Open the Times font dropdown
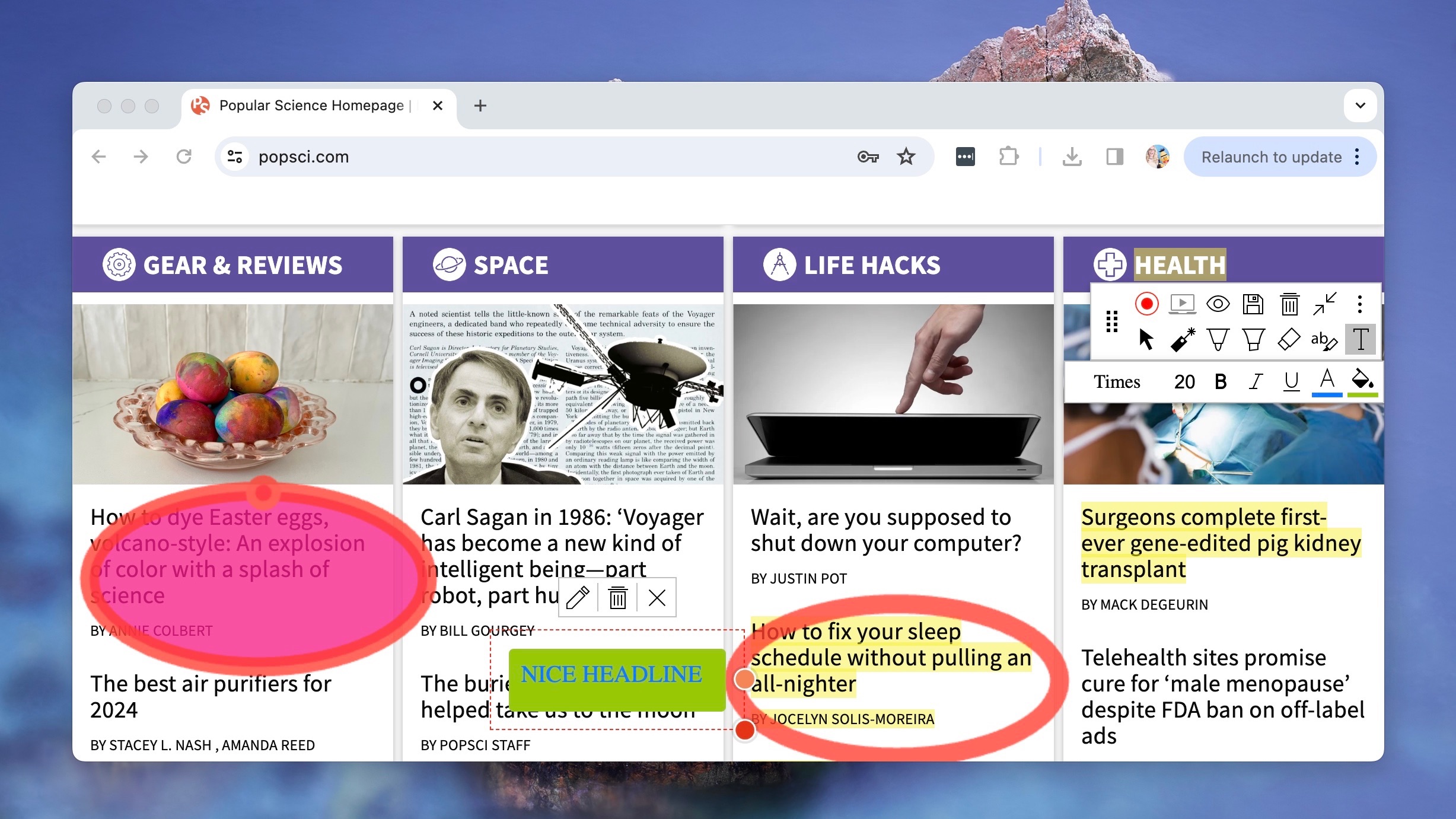The image size is (1456, 819). pos(1117,381)
